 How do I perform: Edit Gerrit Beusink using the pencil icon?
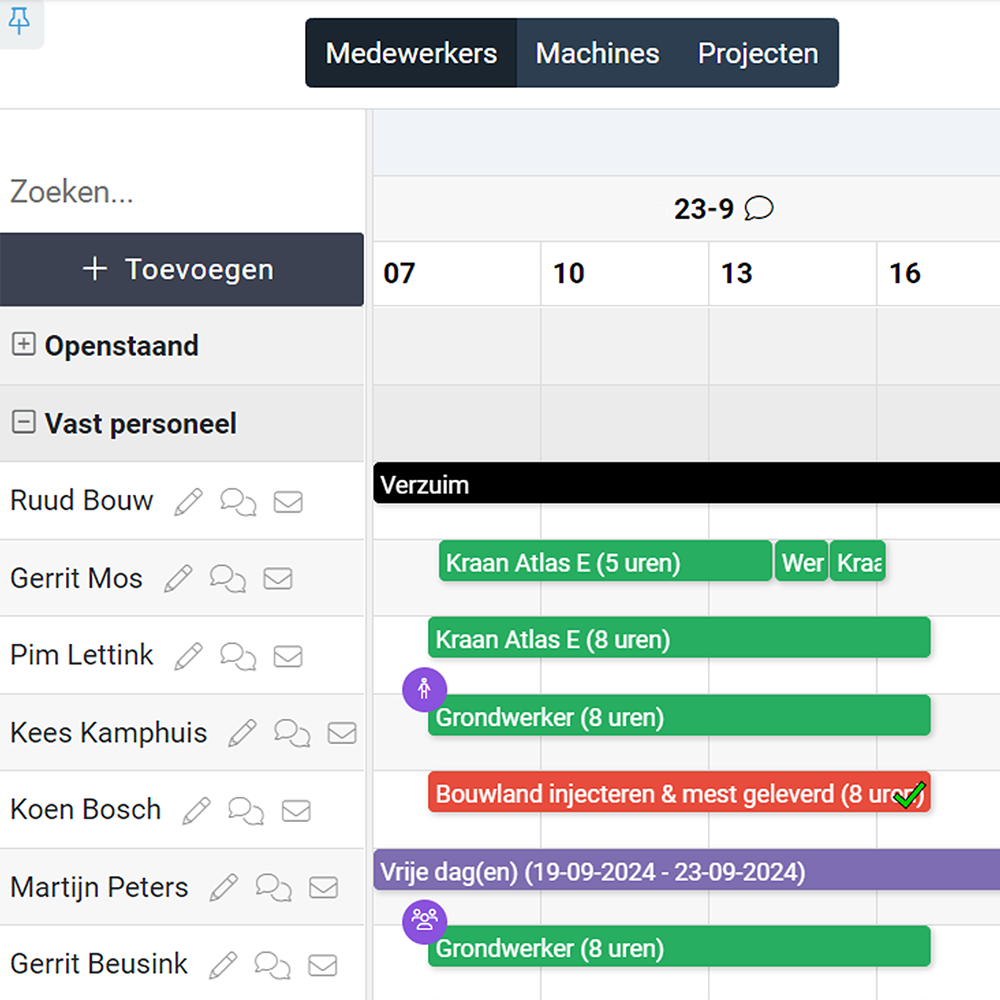click(223, 965)
